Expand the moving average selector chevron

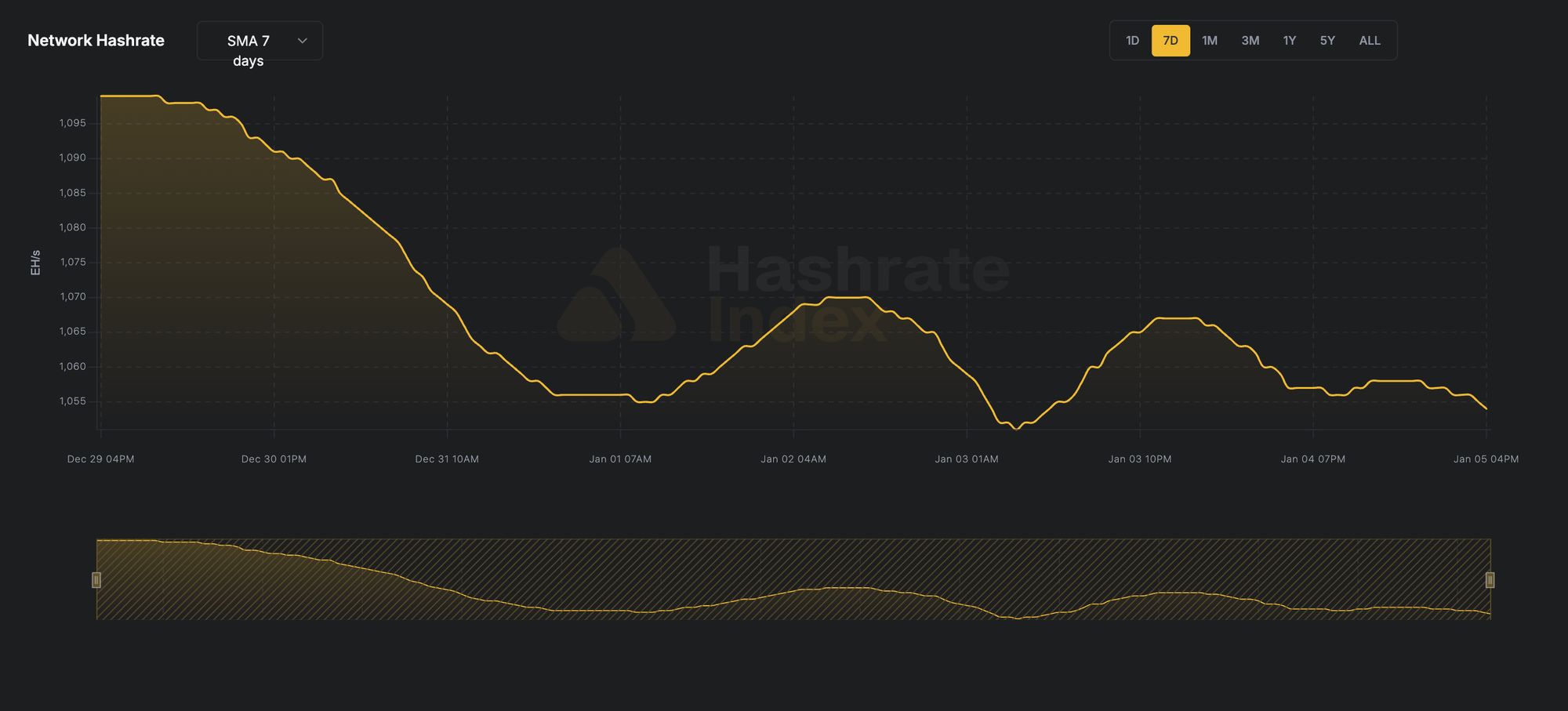(x=301, y=40)
